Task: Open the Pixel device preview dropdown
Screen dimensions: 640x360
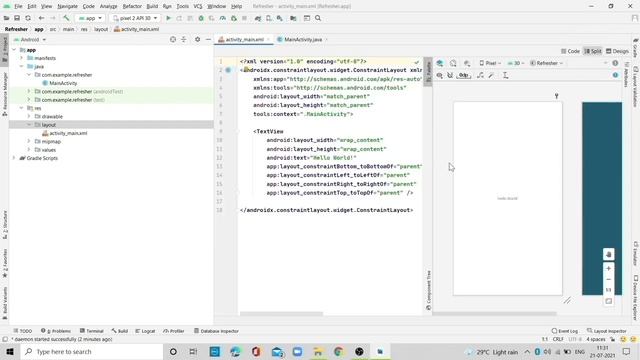Action: pyautogui.click(x=490, y=63)
